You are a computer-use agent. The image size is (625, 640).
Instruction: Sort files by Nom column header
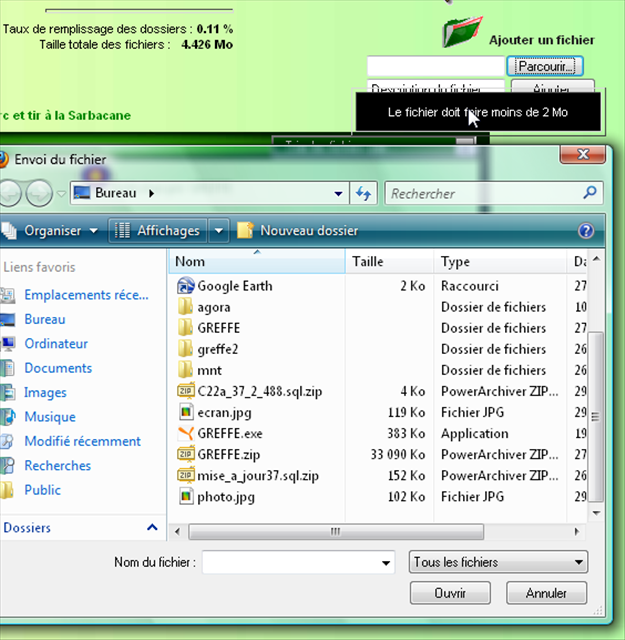(x=190, y=261)
